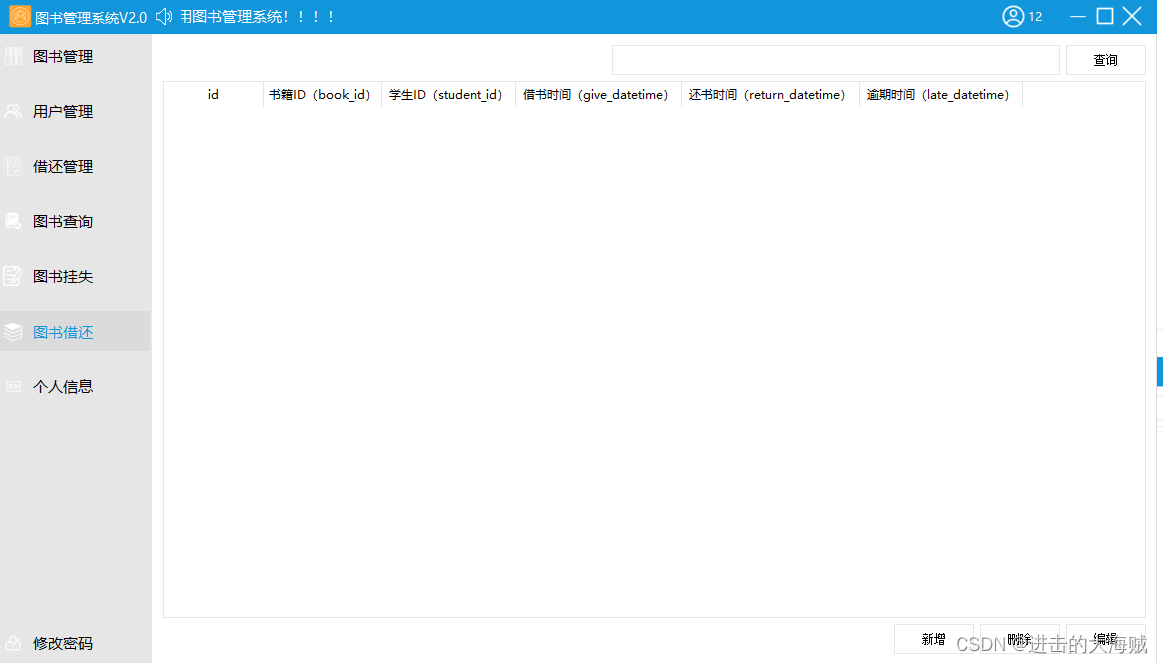Image resolution: width=1163 pixels, height=663 pixels.
Task: Click the 新增 add button
Action: click(x=933, y=639)
